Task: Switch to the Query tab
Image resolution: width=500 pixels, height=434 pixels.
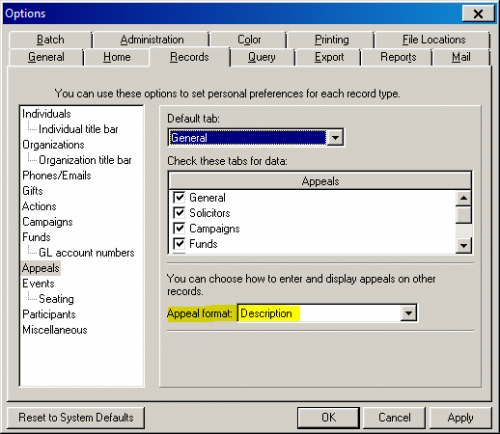Action: 262,57
